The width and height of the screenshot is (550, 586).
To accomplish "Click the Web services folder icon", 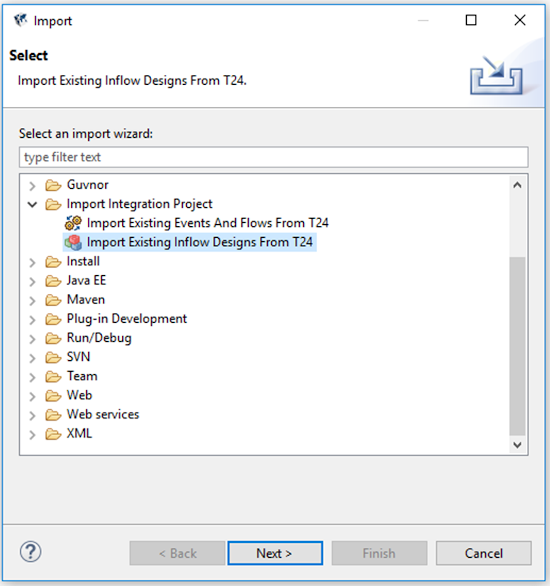I will click(53, 415).
